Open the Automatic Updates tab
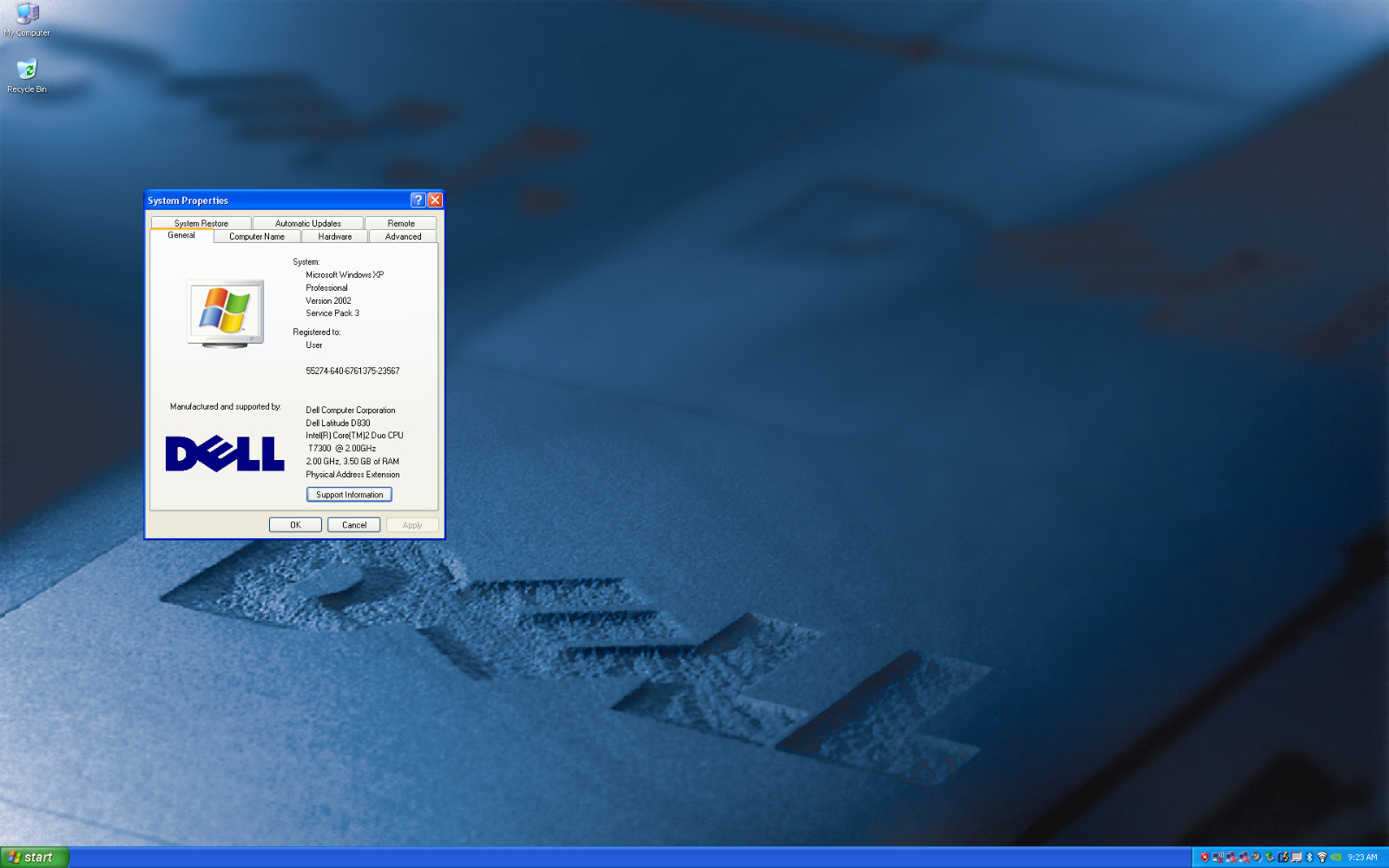Screen dimensions: 1389x868 [308, 223]
